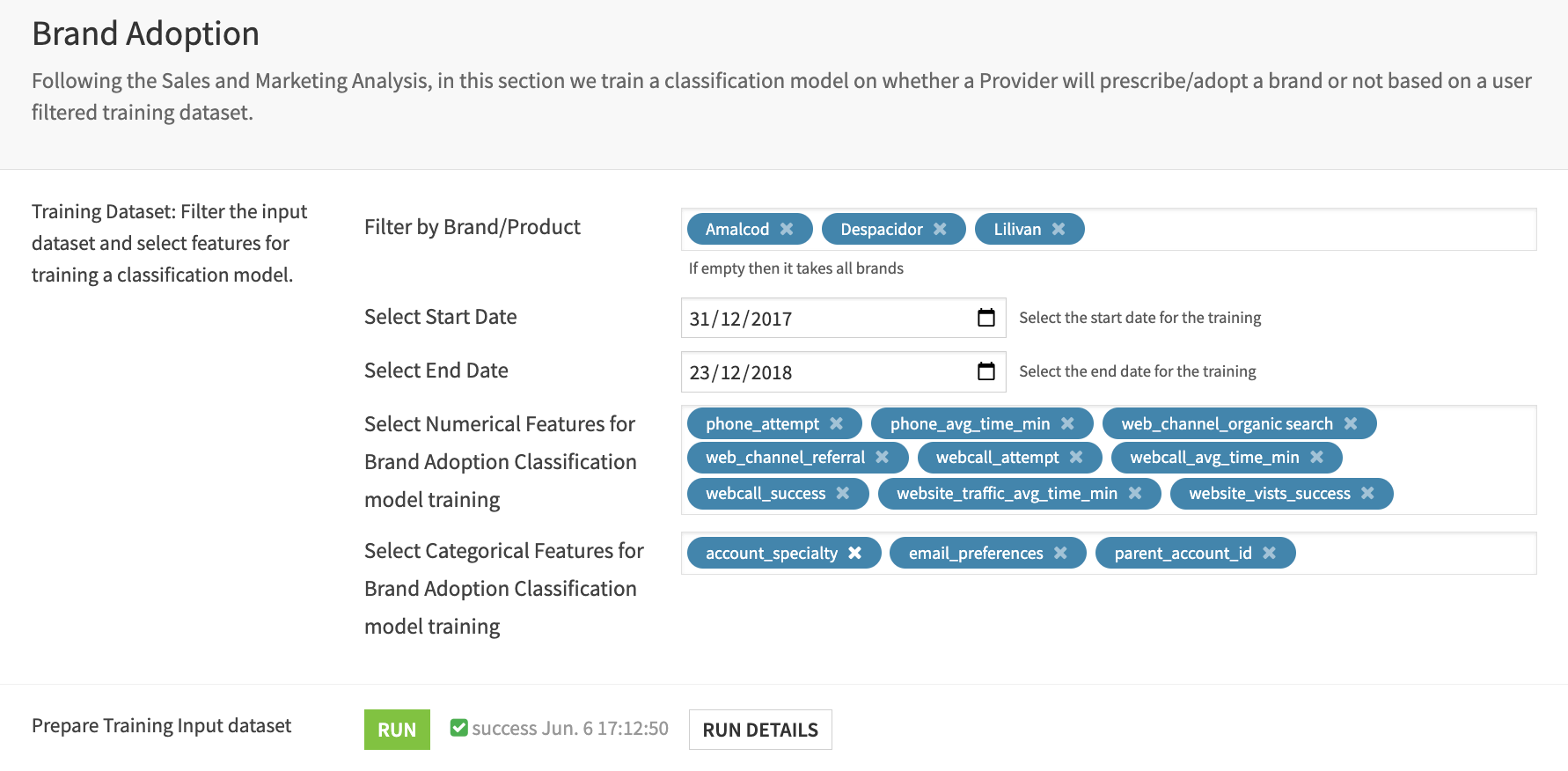This screenshot has width=1568, height=771.
Task: Delete the webcall_attempt tag
Action: (1076, 457)
